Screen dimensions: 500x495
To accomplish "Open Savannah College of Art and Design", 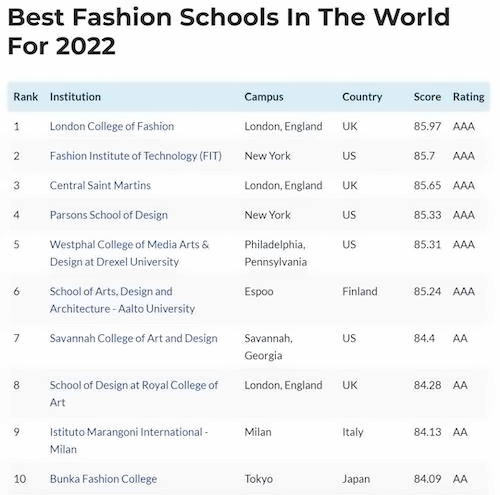I will (x=134, y=338).
